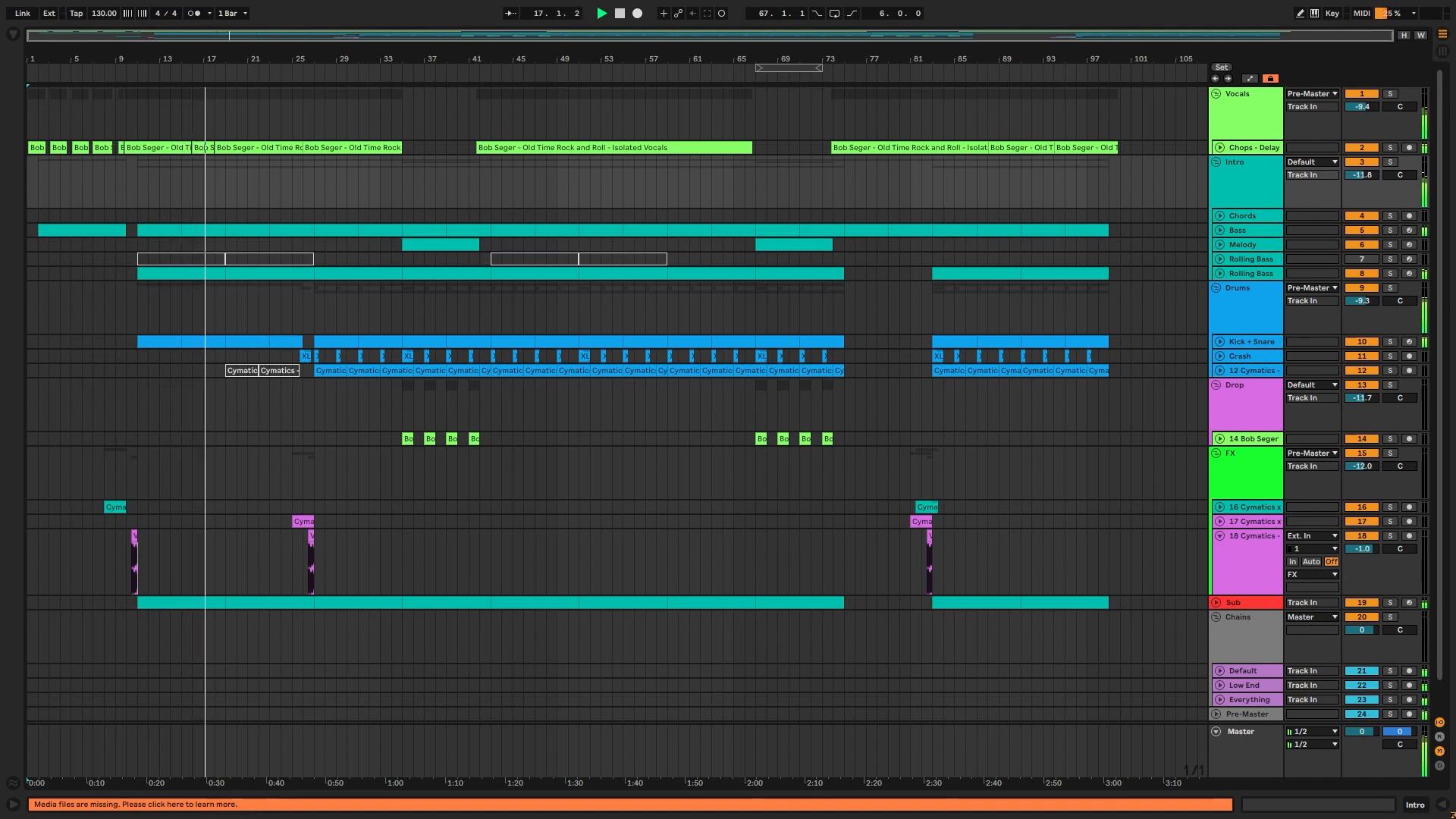Click the Draw Mode pencil icon
This screenshot has height=819, width=1456.
click(1301, 13)
